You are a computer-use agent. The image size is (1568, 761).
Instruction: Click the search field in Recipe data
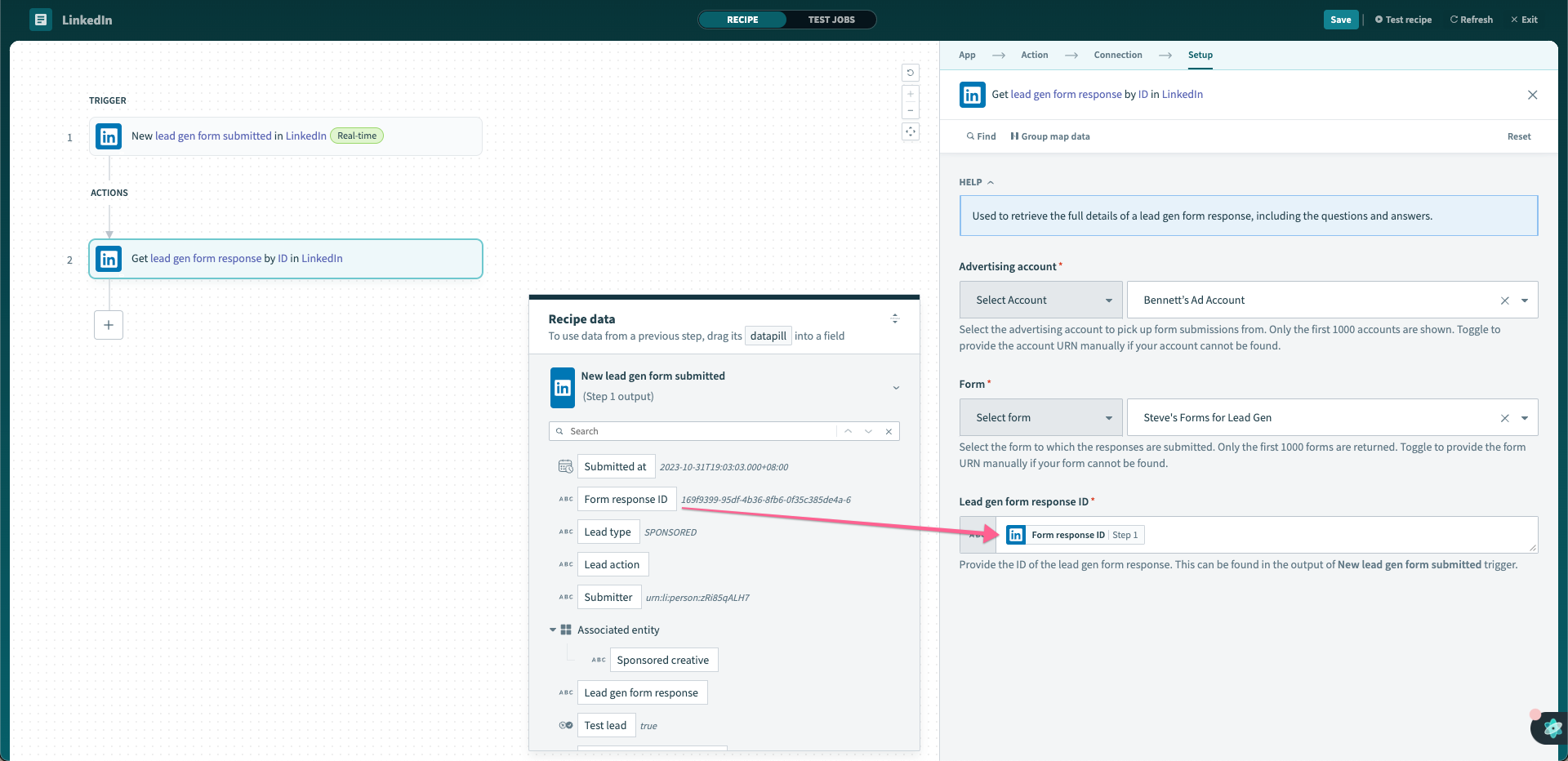pos(694,430)
